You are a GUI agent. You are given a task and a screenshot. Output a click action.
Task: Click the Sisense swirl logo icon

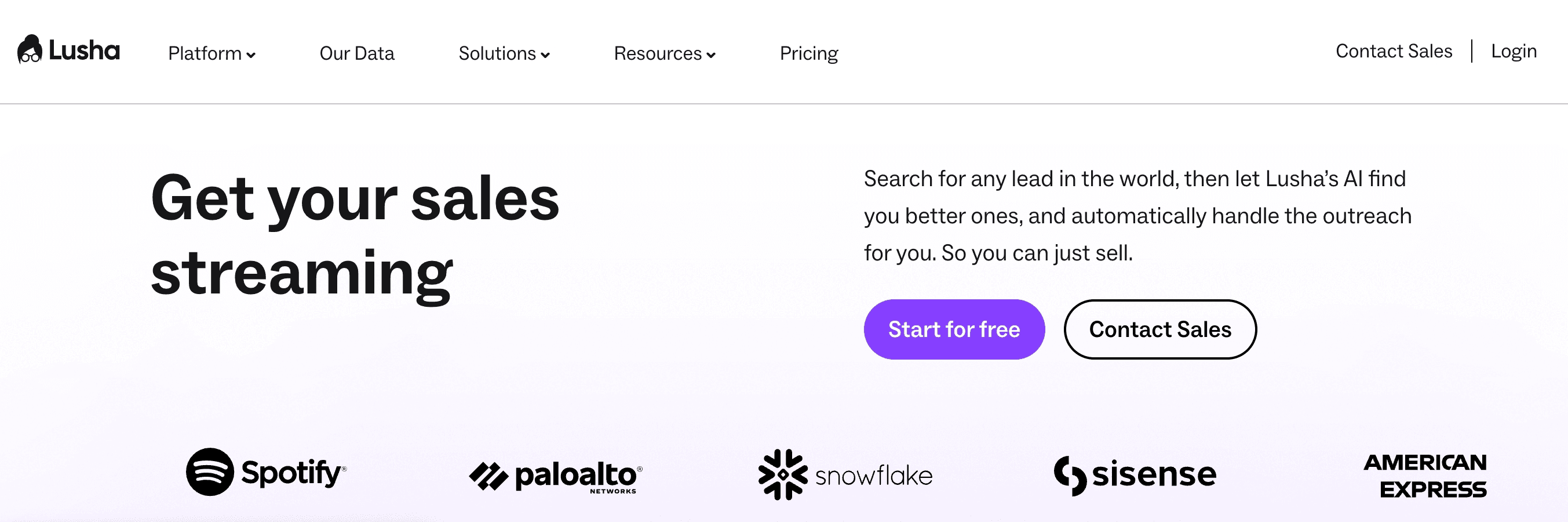click(x=1070, y=476)
